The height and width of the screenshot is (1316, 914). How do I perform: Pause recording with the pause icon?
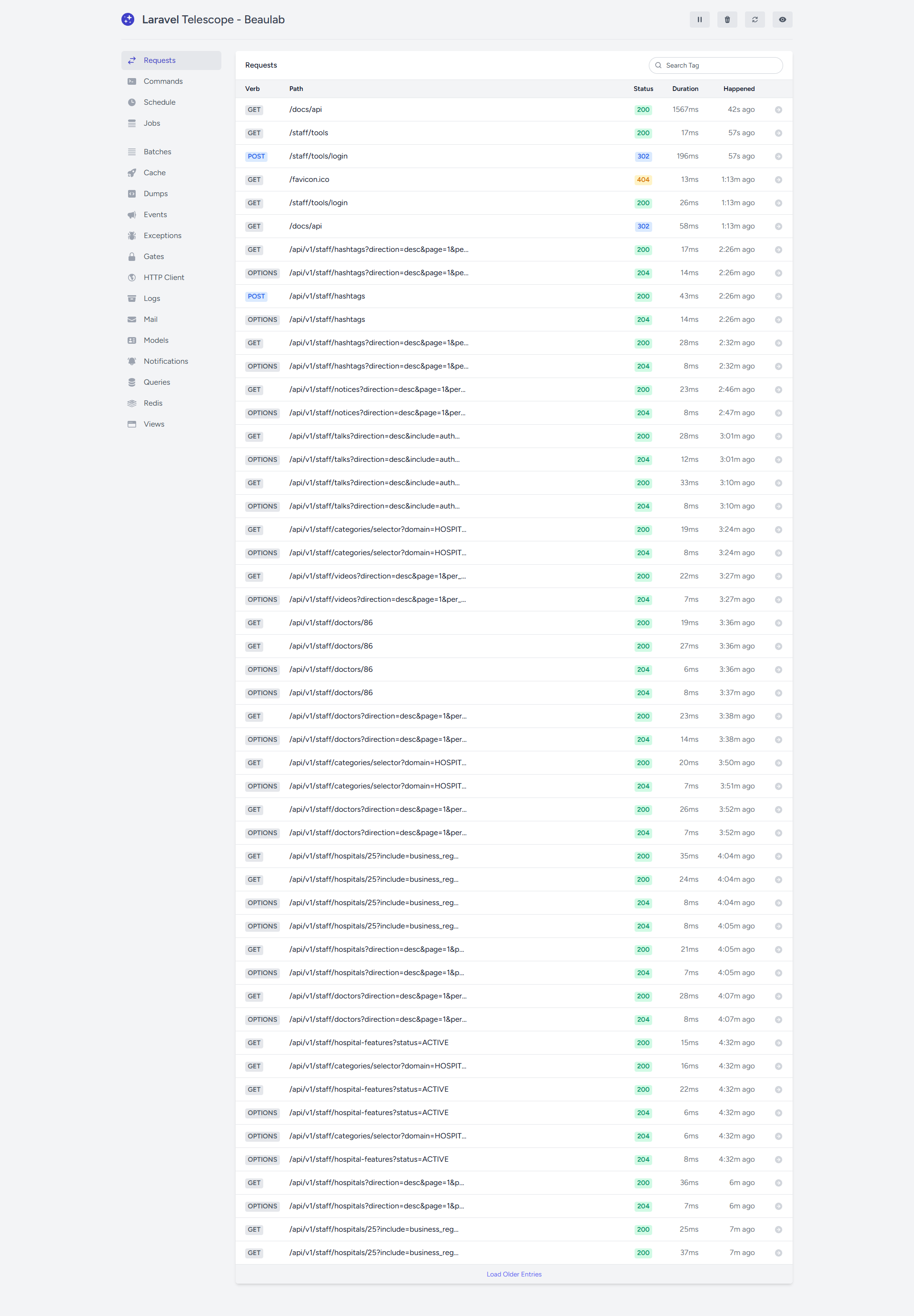pyautogui.click(x=699, y=20)
